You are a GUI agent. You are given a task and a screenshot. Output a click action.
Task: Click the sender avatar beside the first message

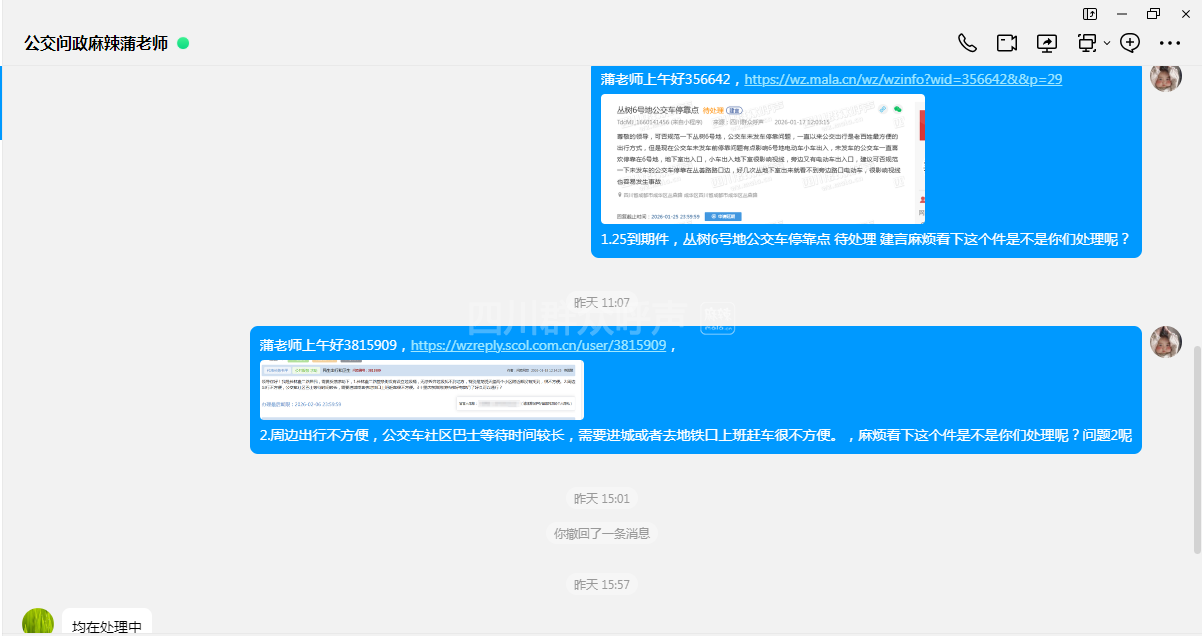click(1166, 77)
